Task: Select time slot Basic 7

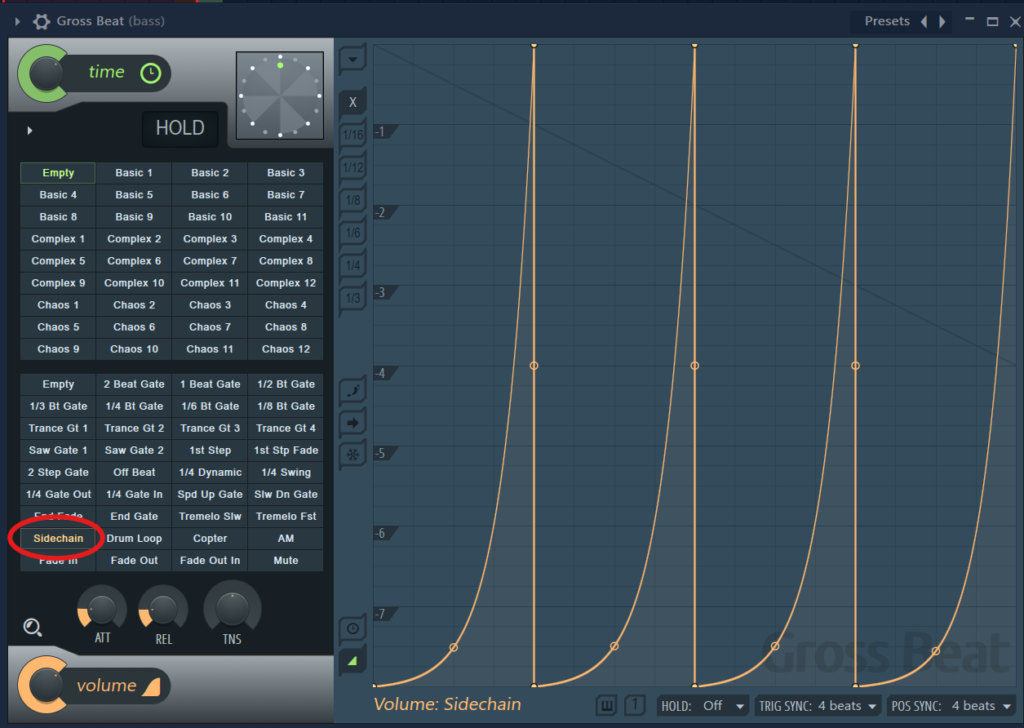Action: 285,195
